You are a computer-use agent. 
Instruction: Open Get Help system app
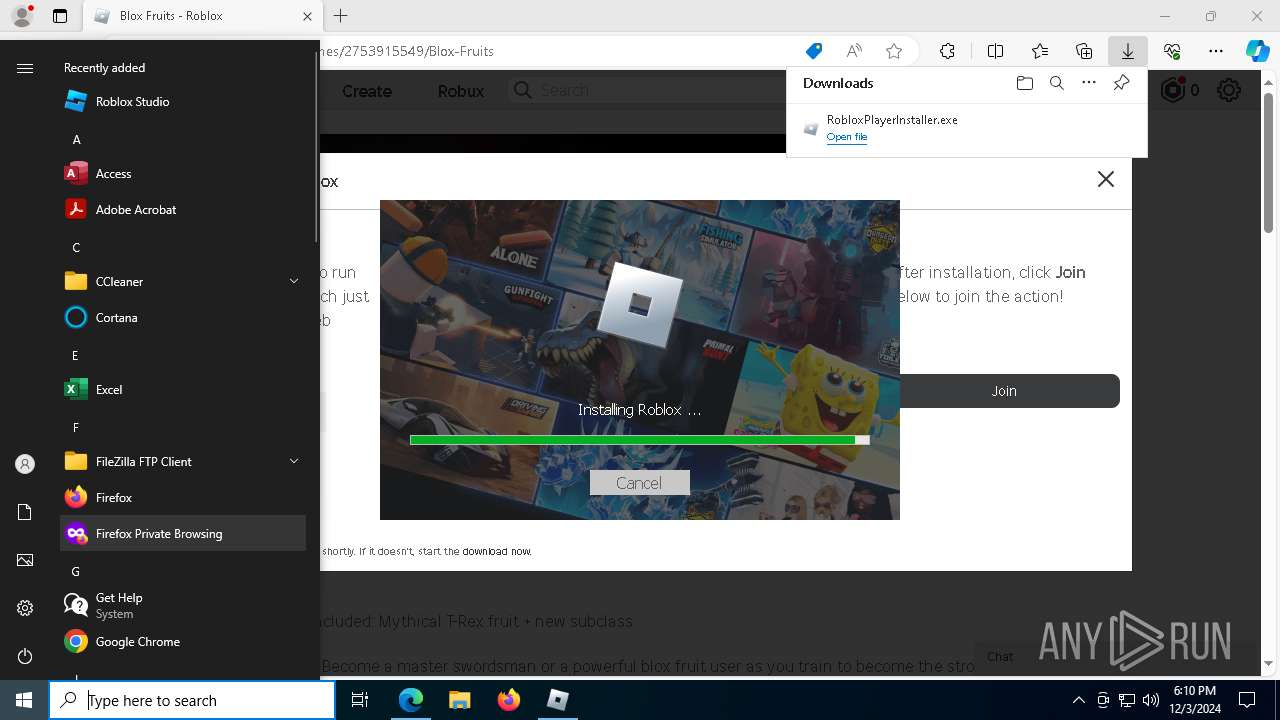click(x=183, y=605)
